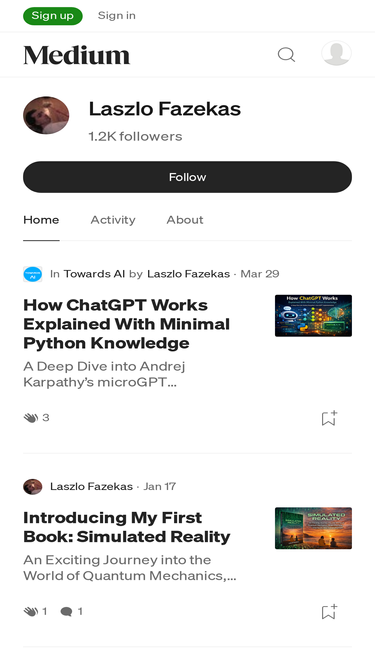
Task: Click small author avatar beside Jan 17
Action: click(33, 486)
